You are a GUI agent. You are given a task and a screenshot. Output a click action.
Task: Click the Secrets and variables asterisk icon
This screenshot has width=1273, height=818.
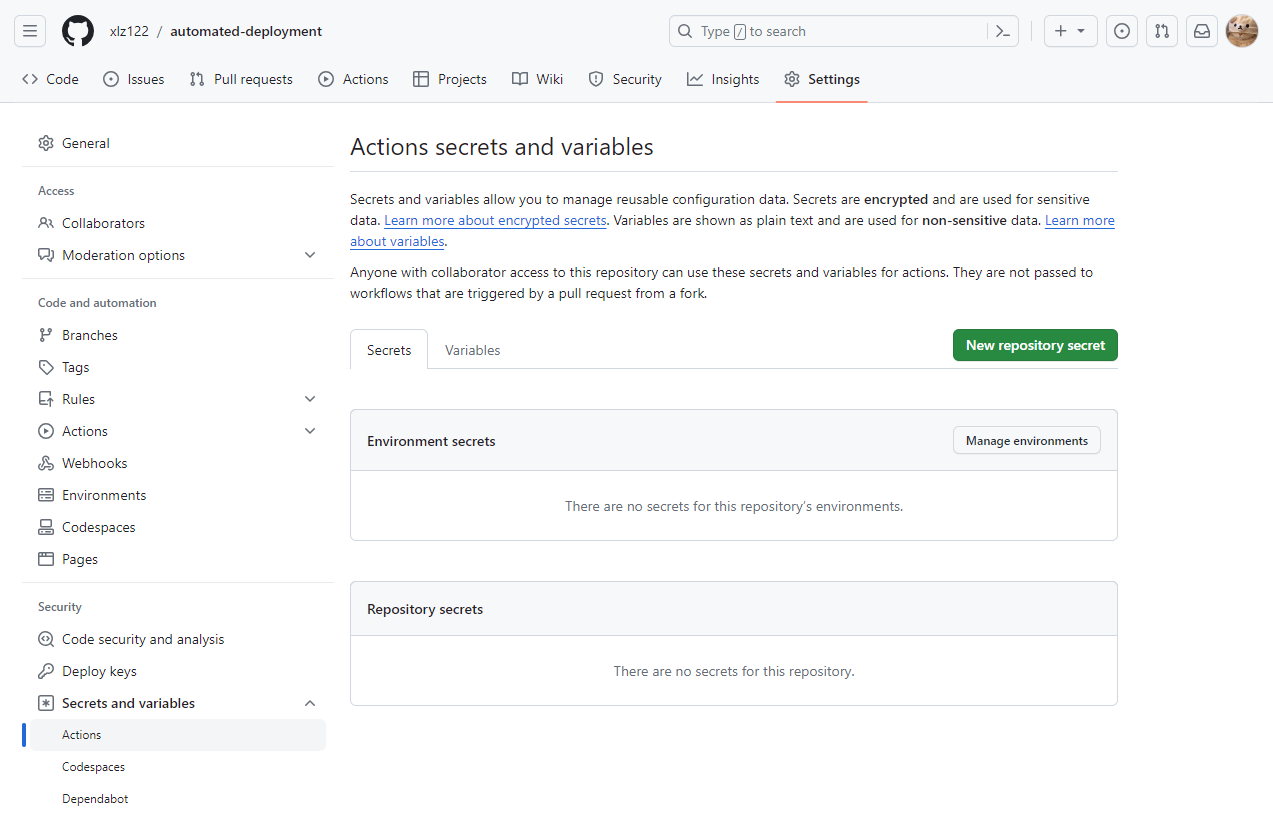click(46, 703)
